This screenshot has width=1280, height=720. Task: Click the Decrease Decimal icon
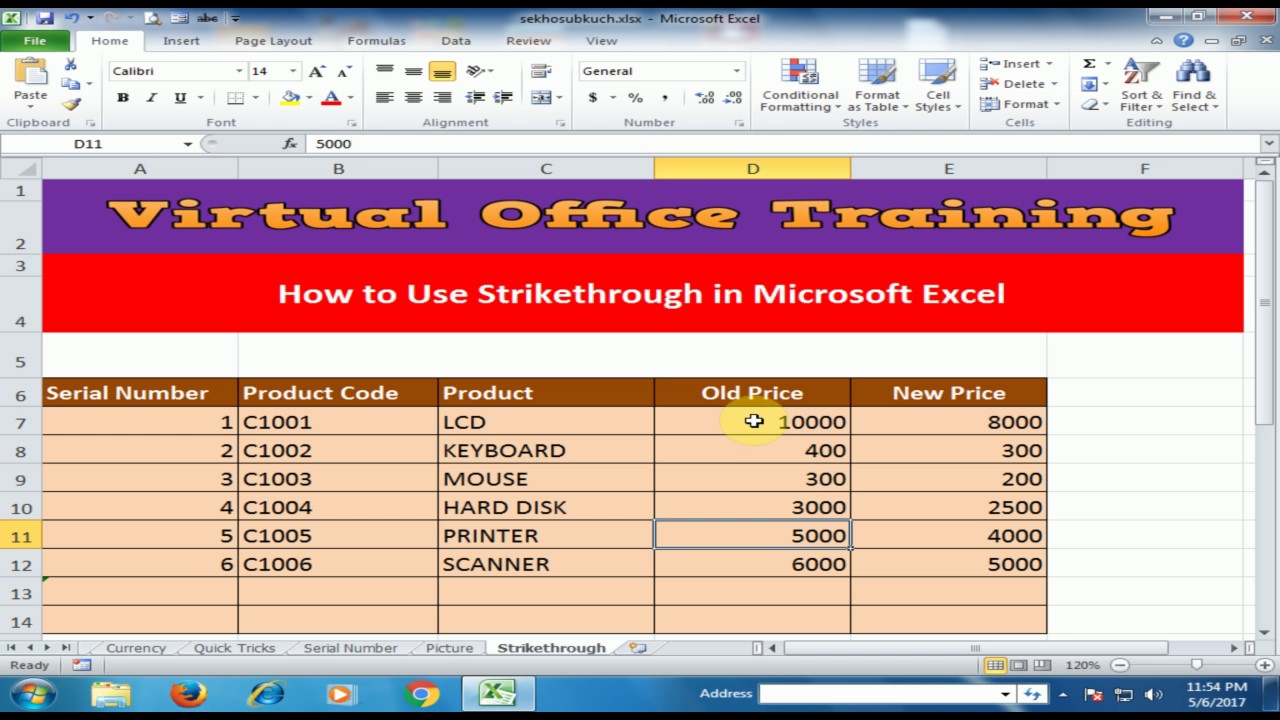click(732, 98)
